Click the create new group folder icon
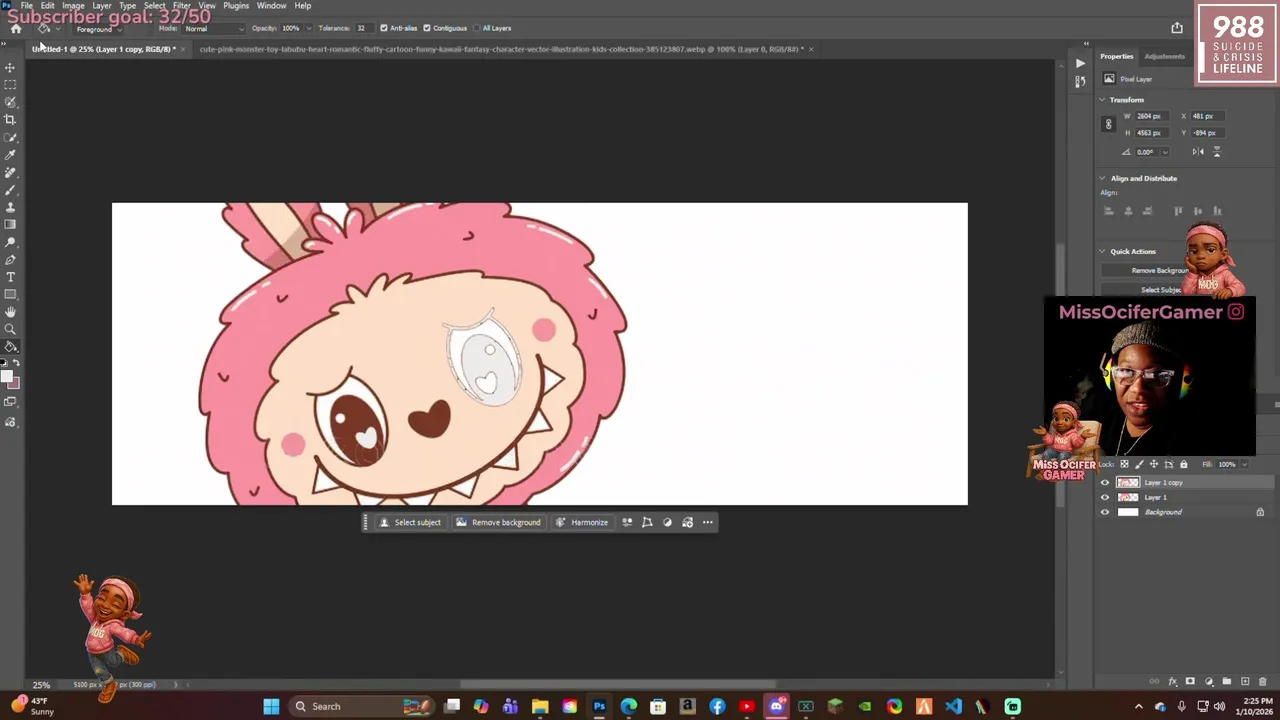 (x=1227, y=682)
